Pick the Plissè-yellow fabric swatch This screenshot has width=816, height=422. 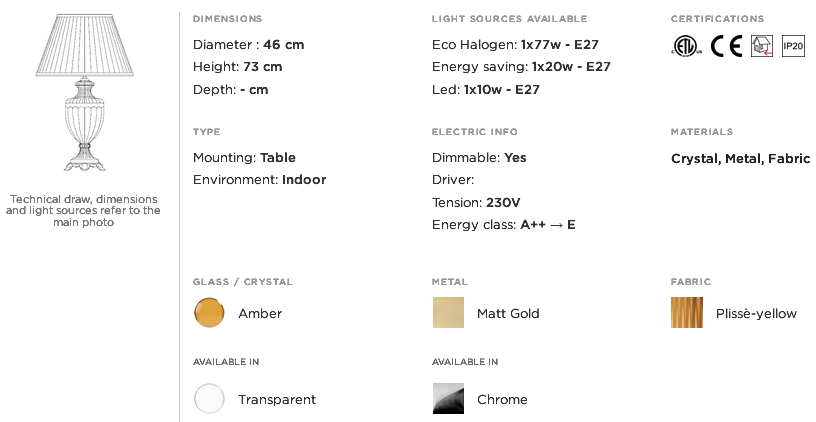click(x=687, y=313)
